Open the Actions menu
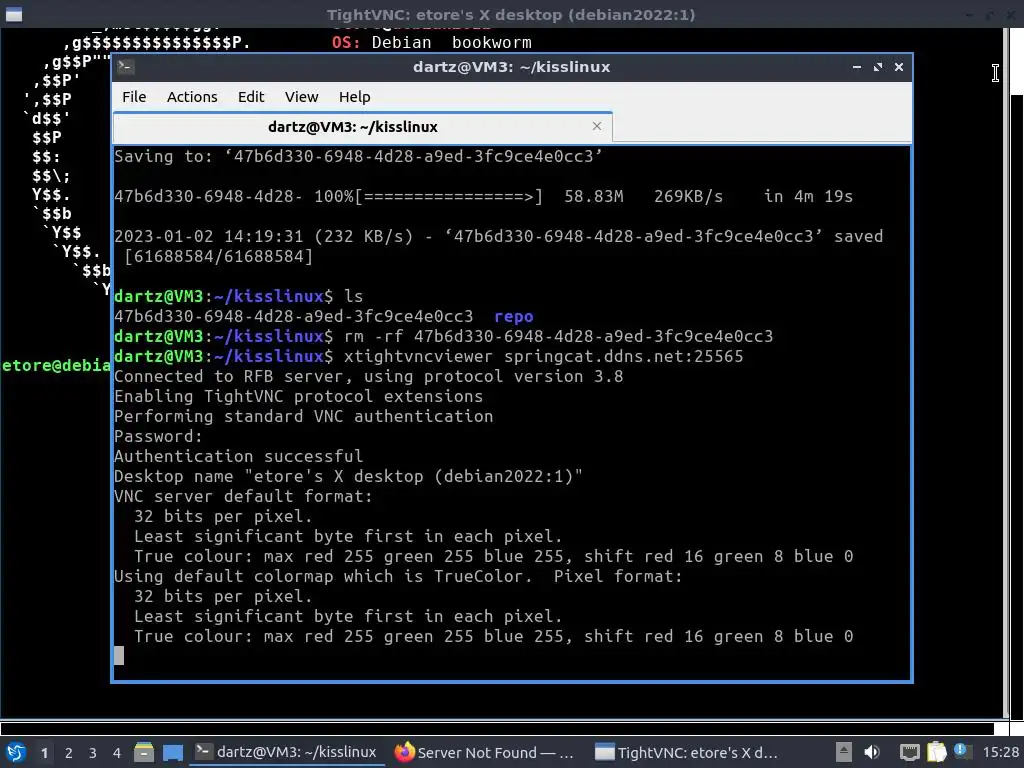 point(192,97)
